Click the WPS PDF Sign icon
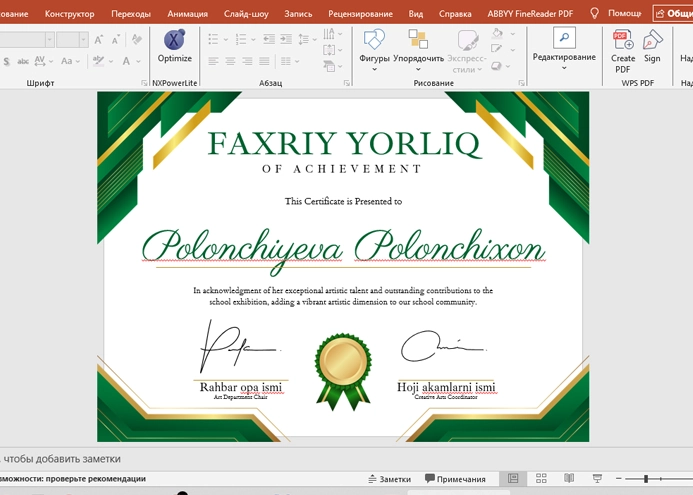The height and width of the screenshot is (495, 693). [652, 46]
